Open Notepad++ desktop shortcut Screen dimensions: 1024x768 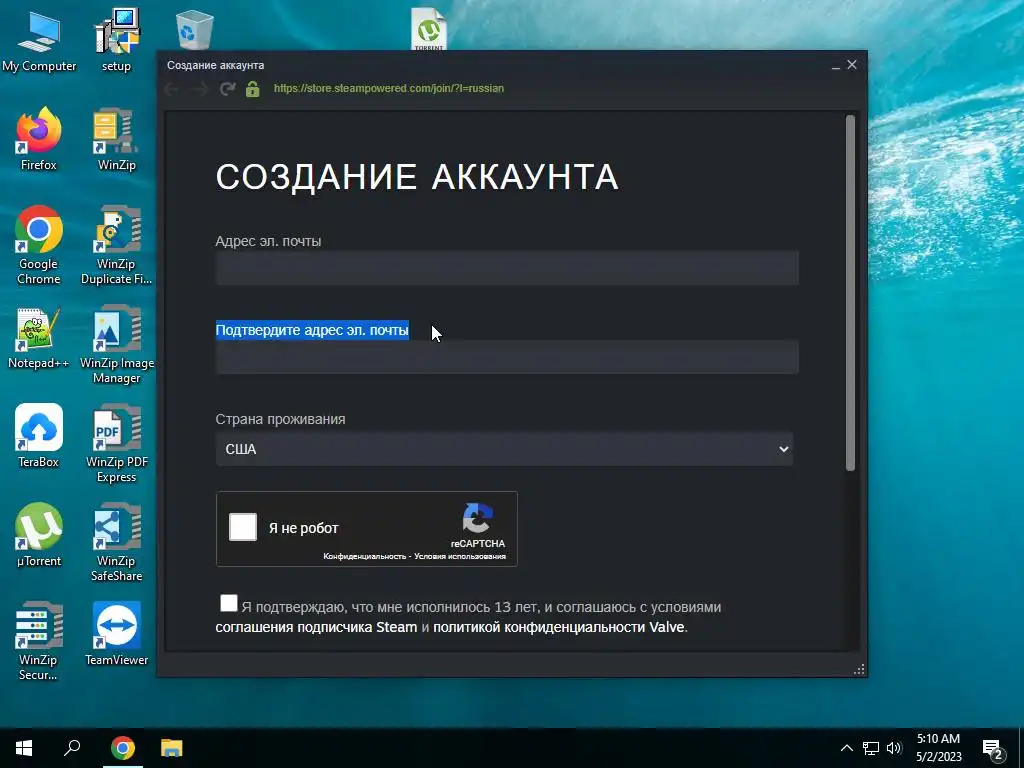pos(39,338)
